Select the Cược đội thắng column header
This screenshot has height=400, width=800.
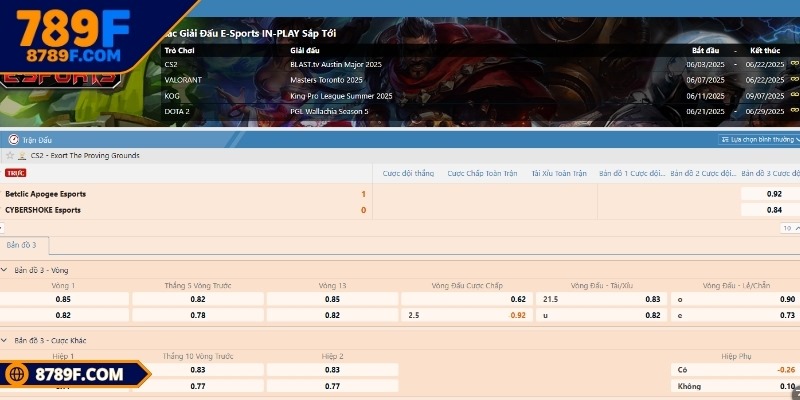point(408,173)
